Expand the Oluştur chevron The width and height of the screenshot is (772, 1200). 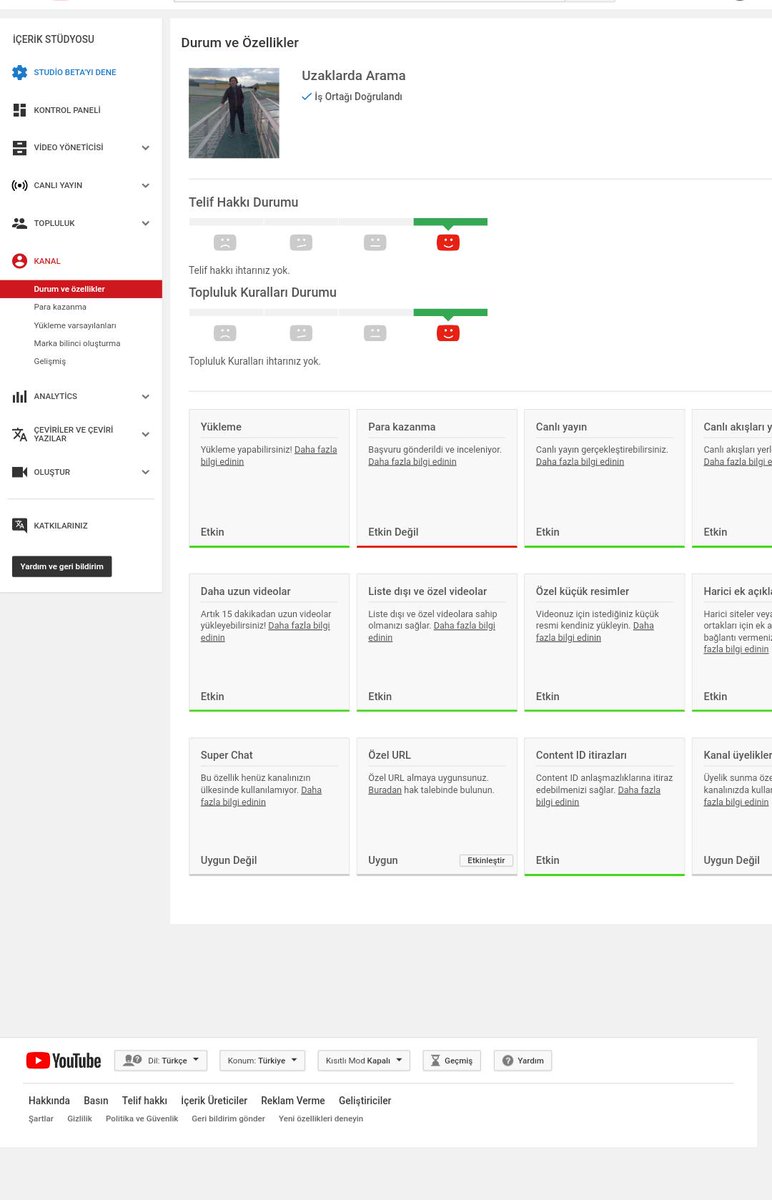point(145,473)
